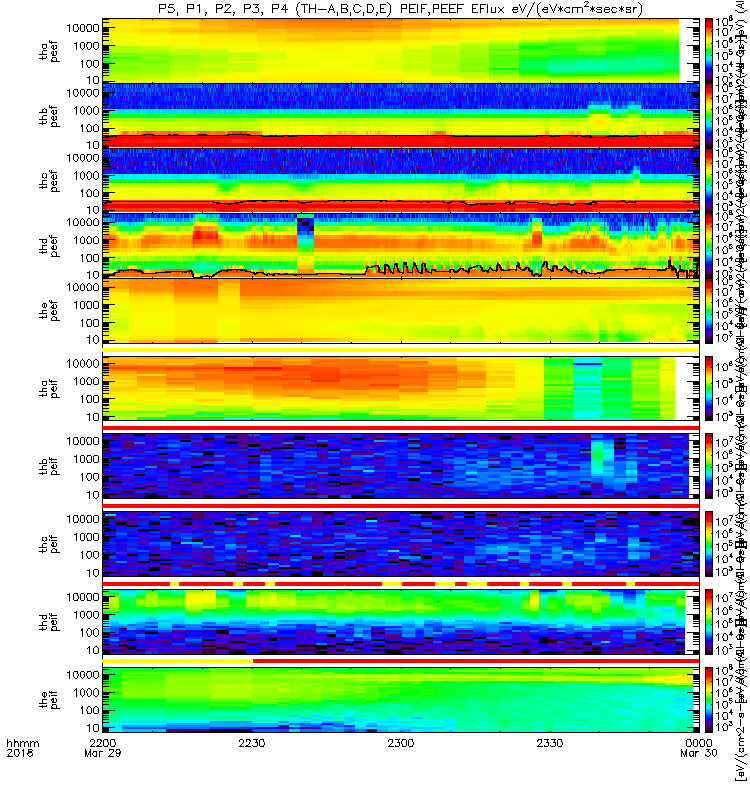Click the 0000 time axis tick label
The image size is (750, 800).
698,743
